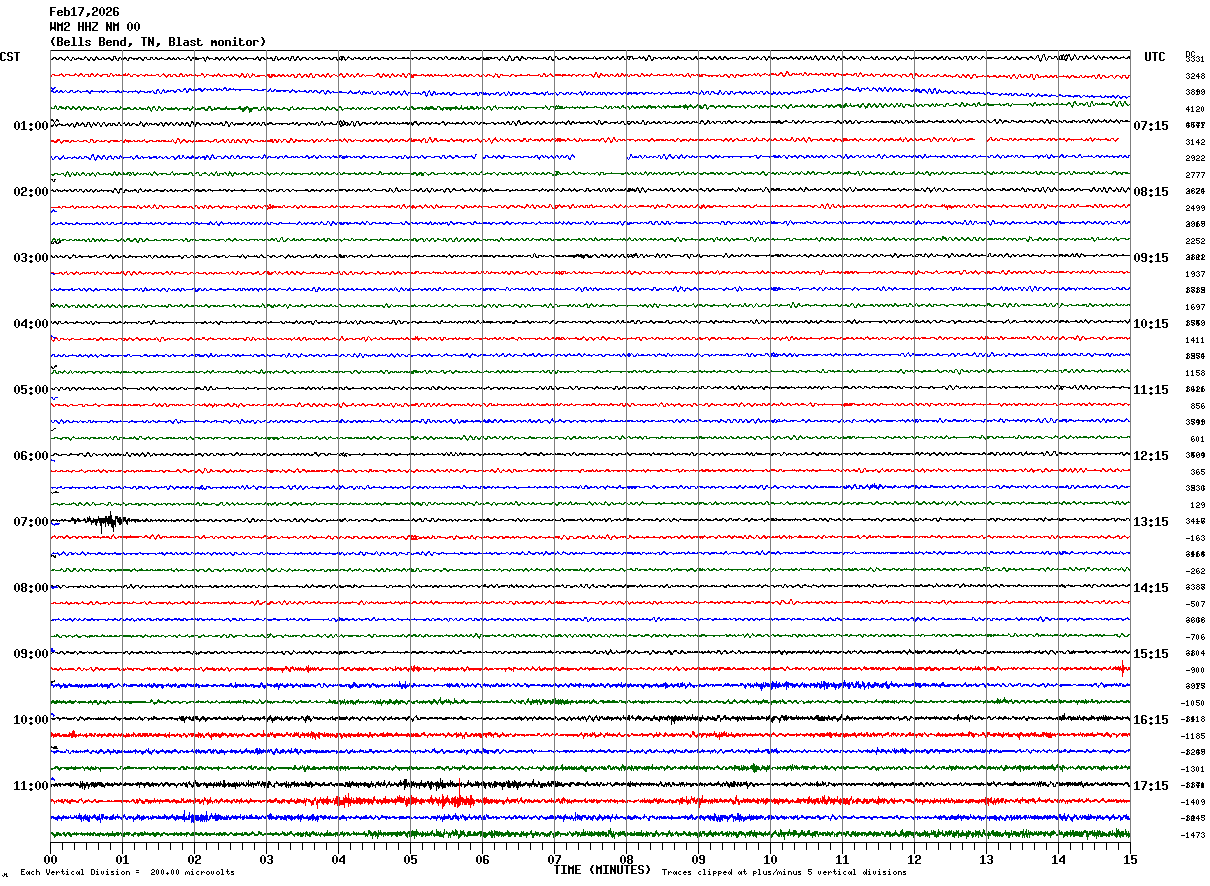1210x886 pixels.
Task: Click minute 05 on the time axis
Action: tap(410, 860)
